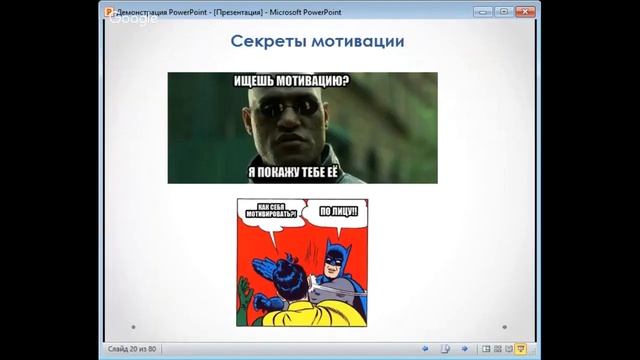The height and width of the screenshot is (360, 640).
Task: Restore down the PowerPoint window
Action: 504,12
